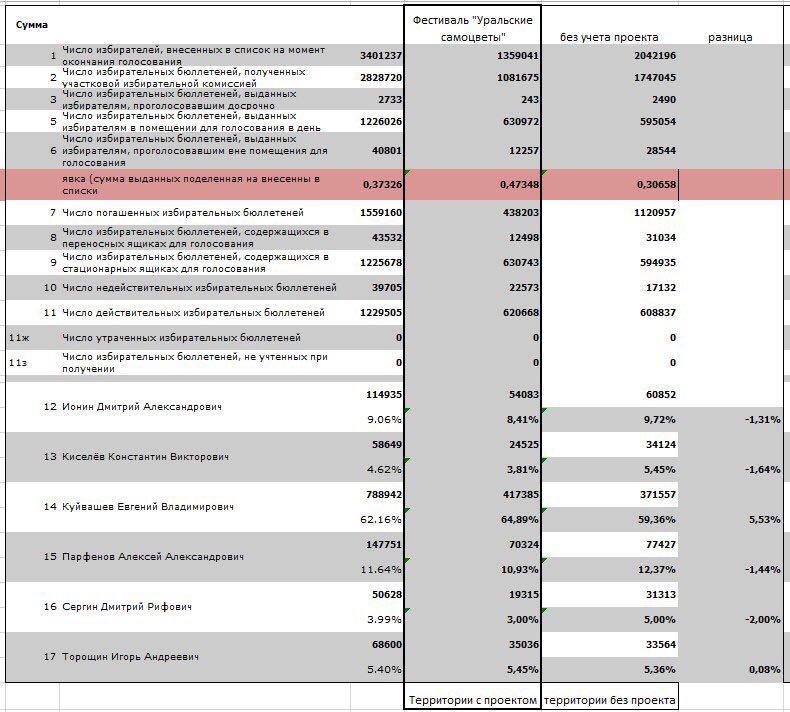
Task: Click cell showing 2733
Action: click(390, 100)
